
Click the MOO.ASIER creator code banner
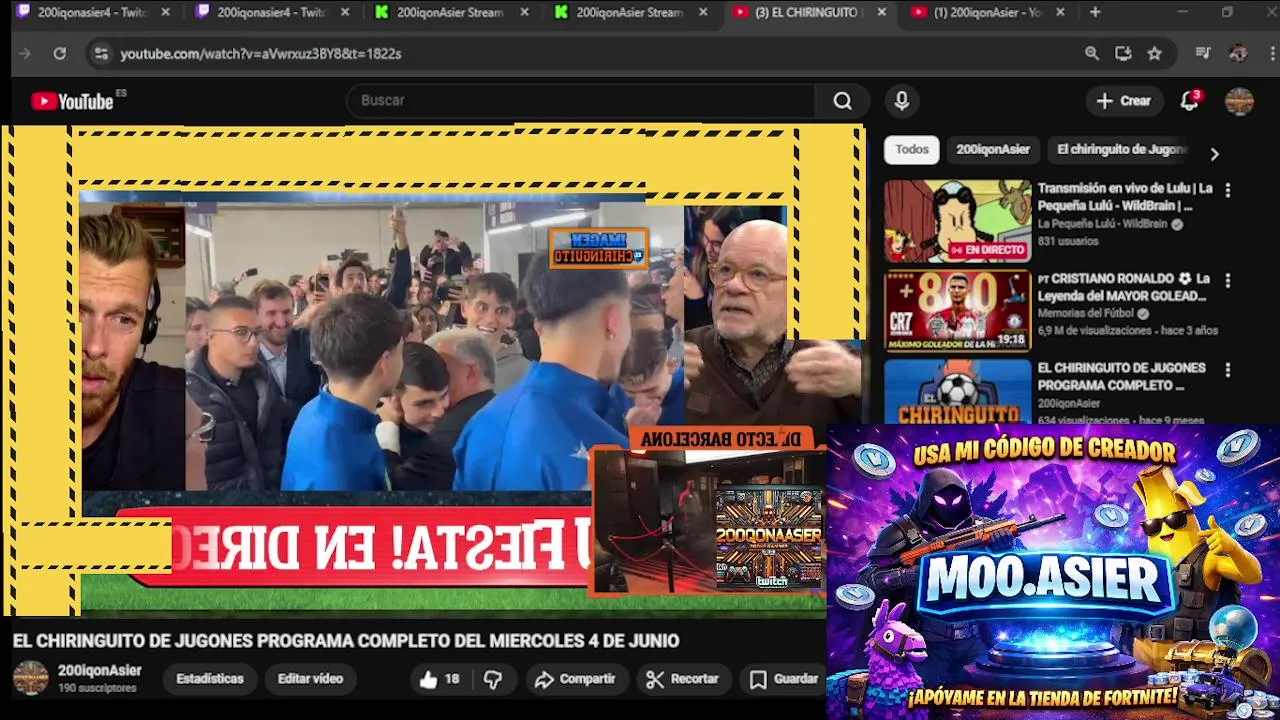(x=1053, y=572)
